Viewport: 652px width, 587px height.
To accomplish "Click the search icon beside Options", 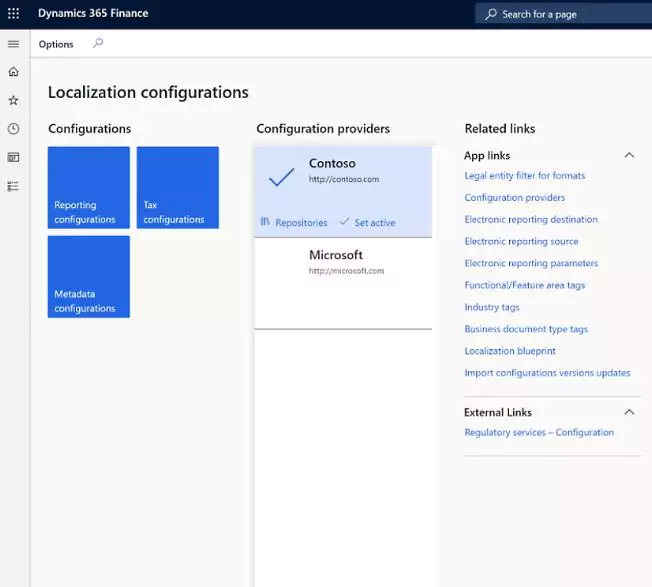I will pos(98,43).
